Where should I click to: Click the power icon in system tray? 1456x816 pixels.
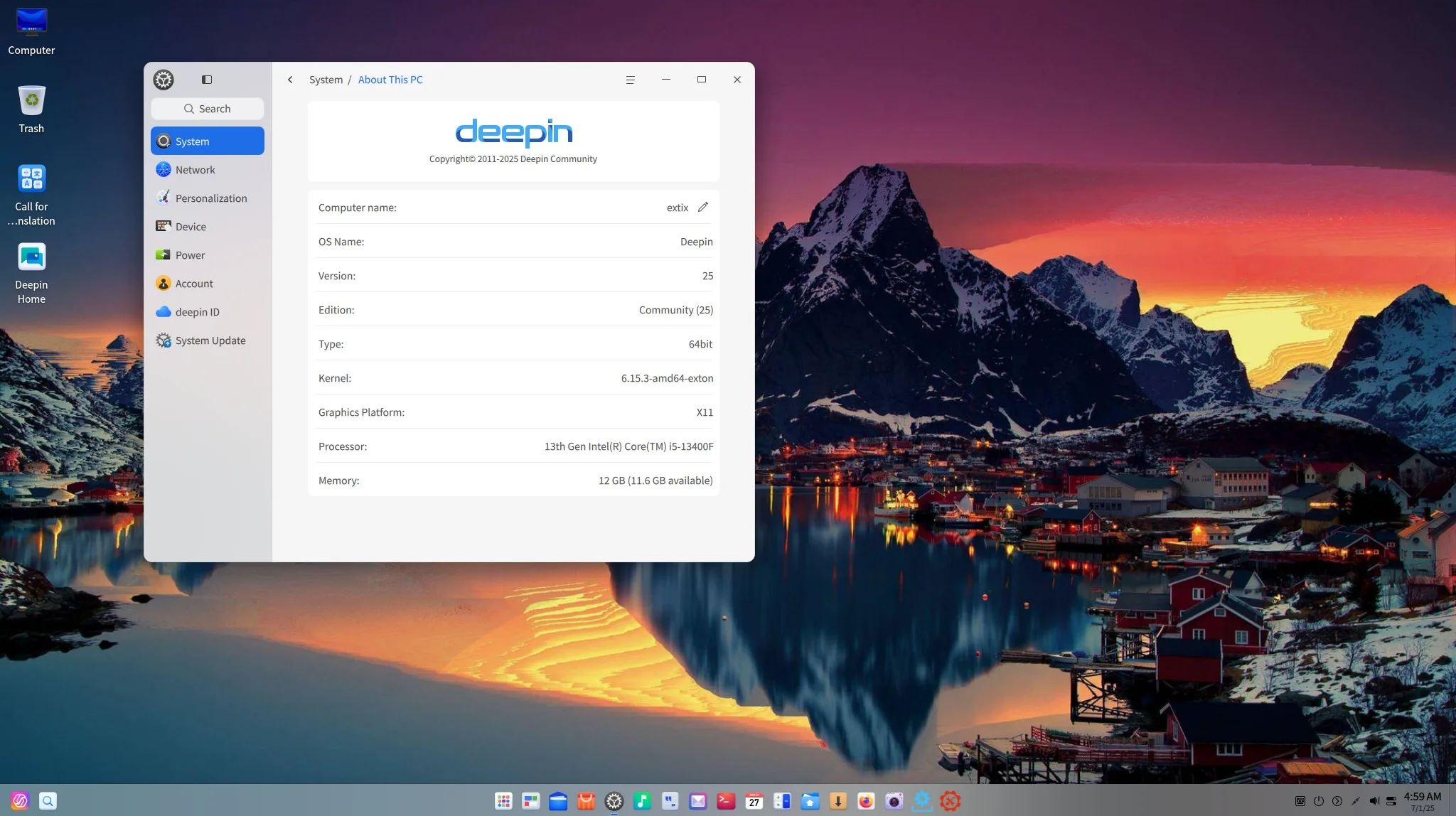1319,801
